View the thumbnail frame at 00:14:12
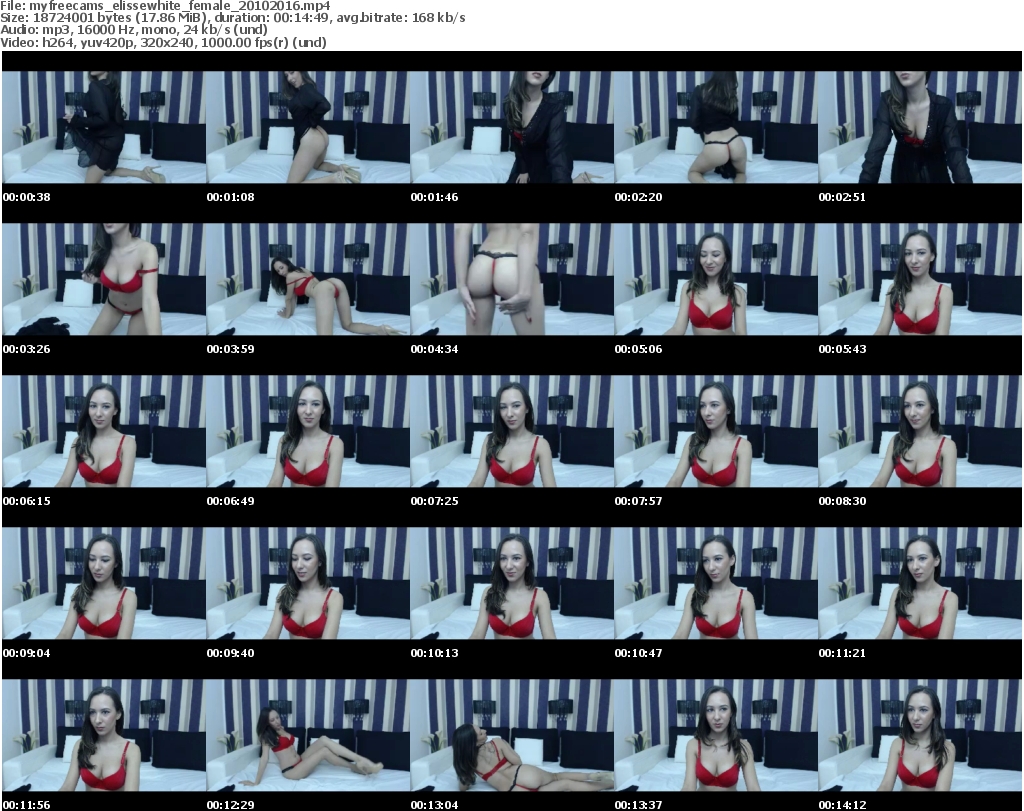The width and height of the screenshot is (1024, 811). point(920,736)
